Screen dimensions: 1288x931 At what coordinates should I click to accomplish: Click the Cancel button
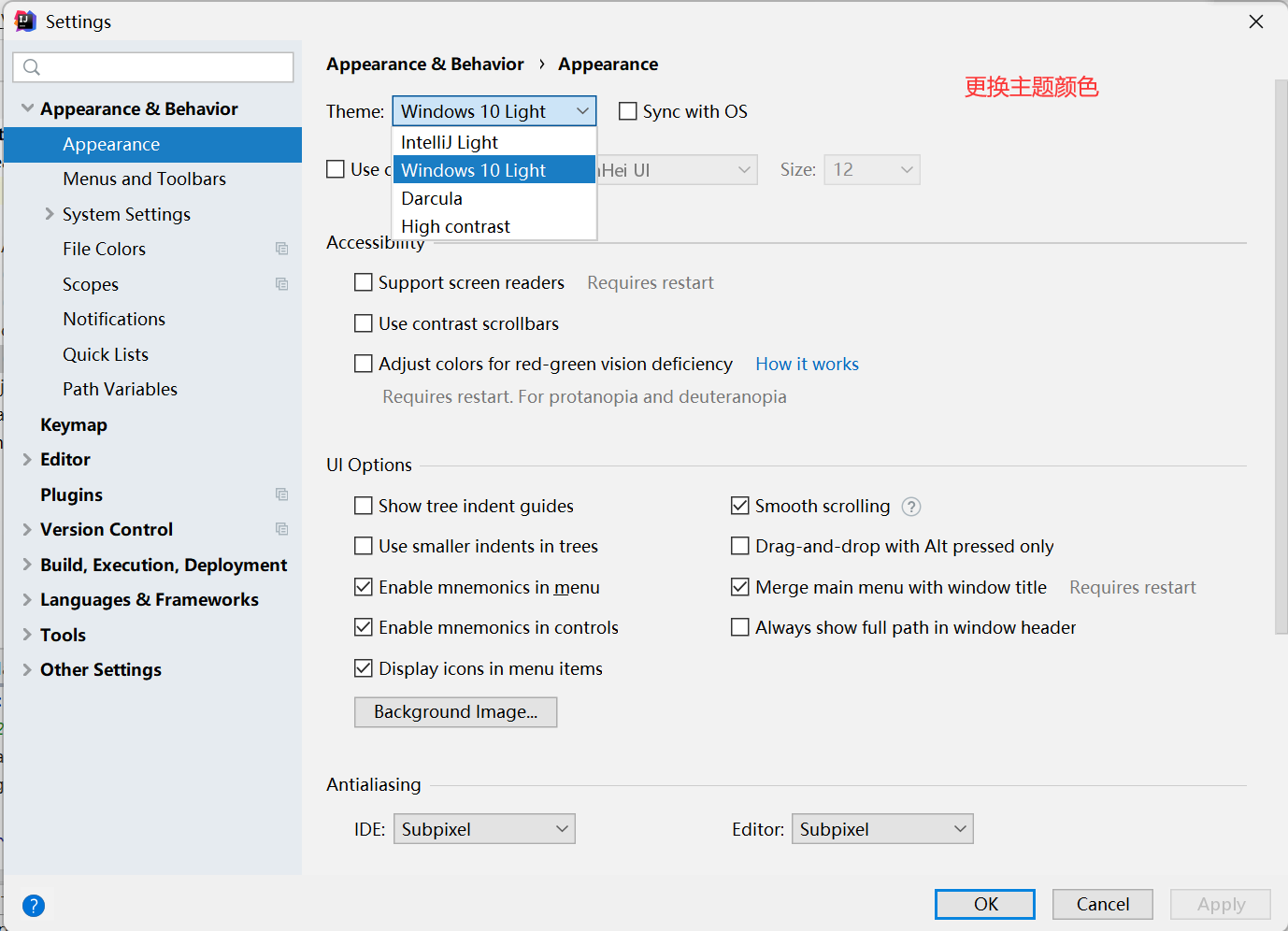(1103, 904)
